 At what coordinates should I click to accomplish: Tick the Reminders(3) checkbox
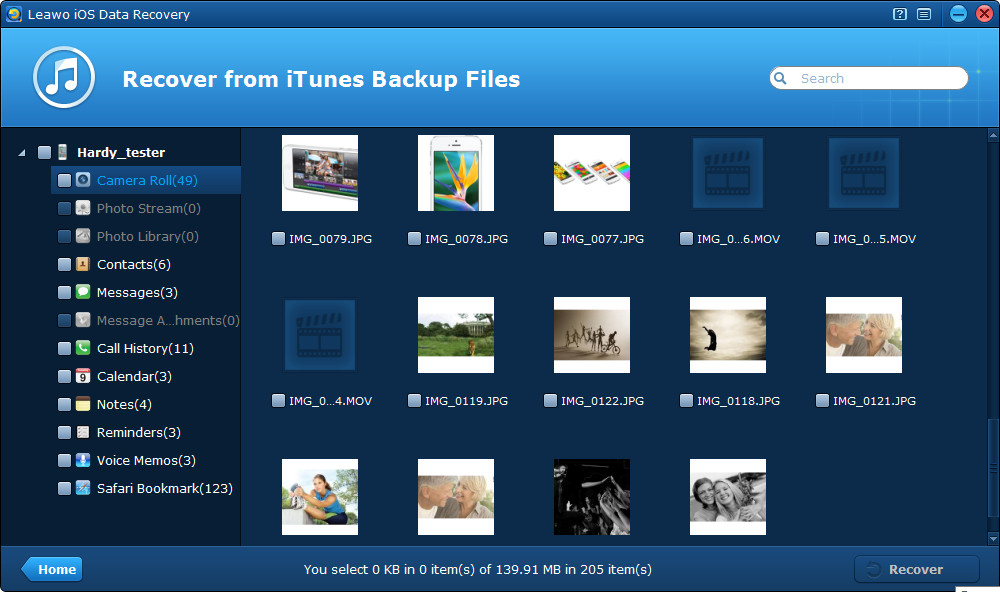[x=64, y=433]
